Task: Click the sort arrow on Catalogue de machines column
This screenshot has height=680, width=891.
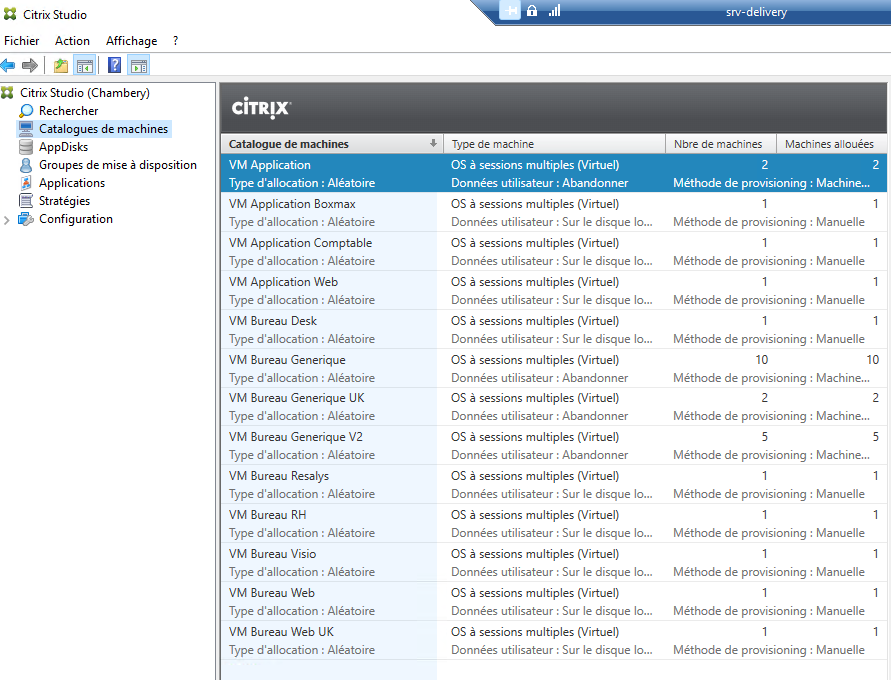Action: pyautogui.click(x=433, y=143)
